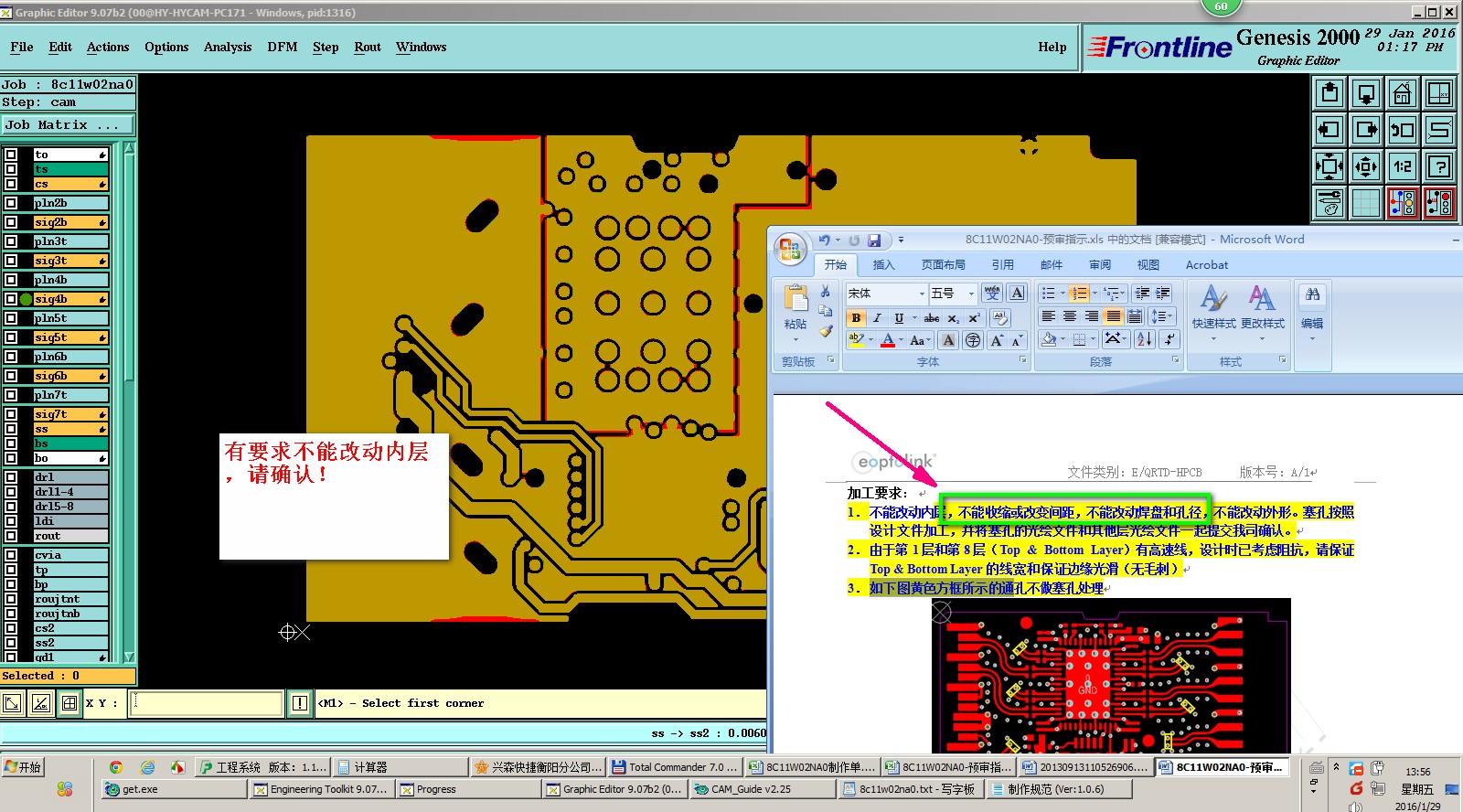Click the 1:2 zoom ratio icon
This screenshot has width=1463, height=812.
pos(1403,166)
